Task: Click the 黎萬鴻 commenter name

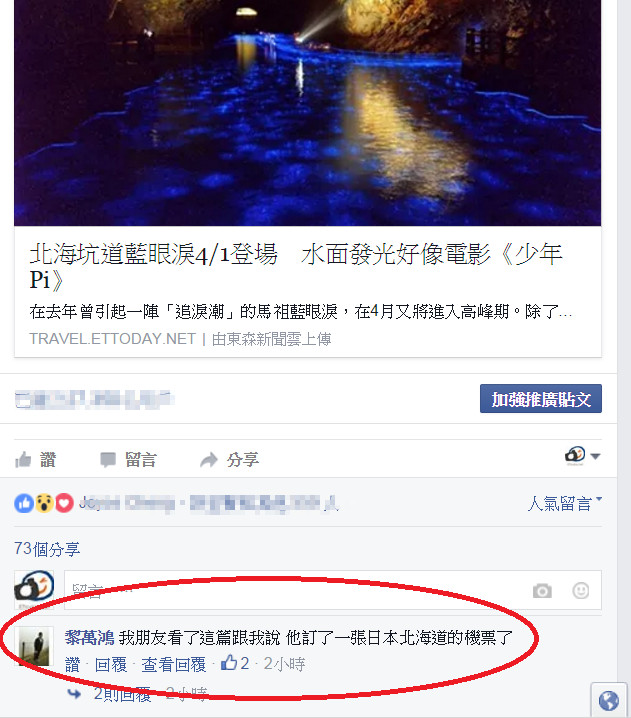Action: click(x=89, y=637)
